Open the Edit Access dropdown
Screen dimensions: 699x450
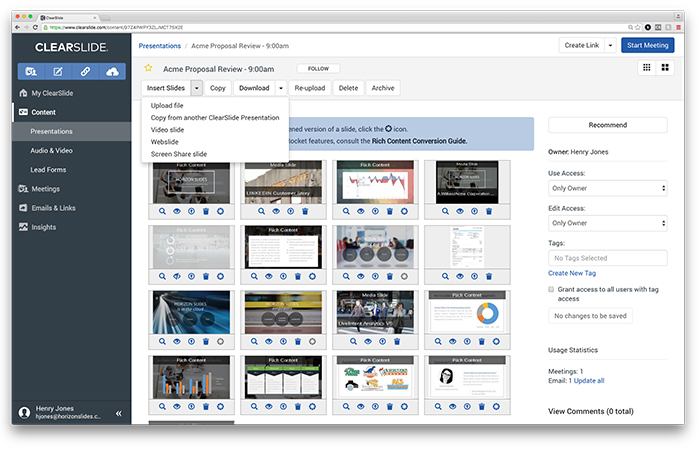click(x=608, y=223)
